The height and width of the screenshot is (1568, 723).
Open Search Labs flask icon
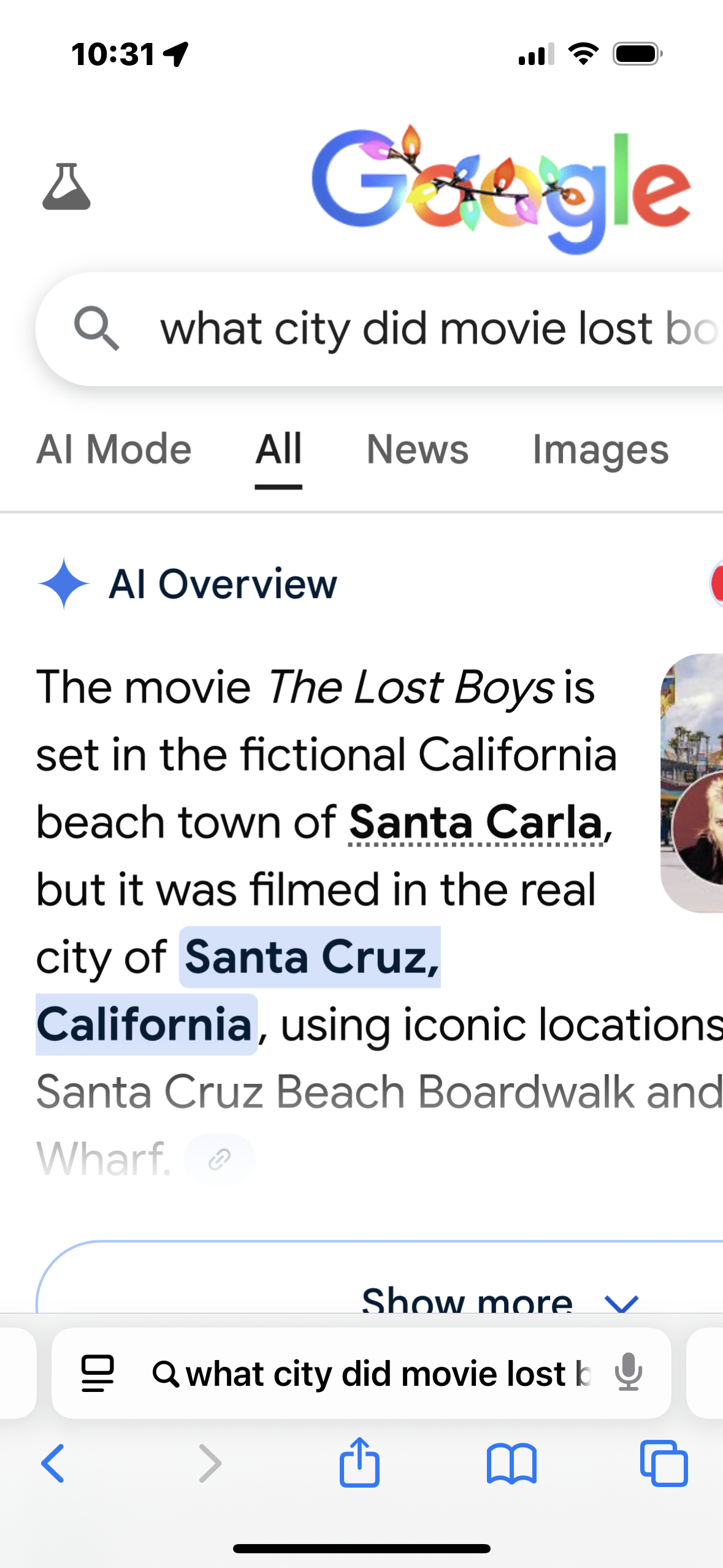(x=66, y=186)
